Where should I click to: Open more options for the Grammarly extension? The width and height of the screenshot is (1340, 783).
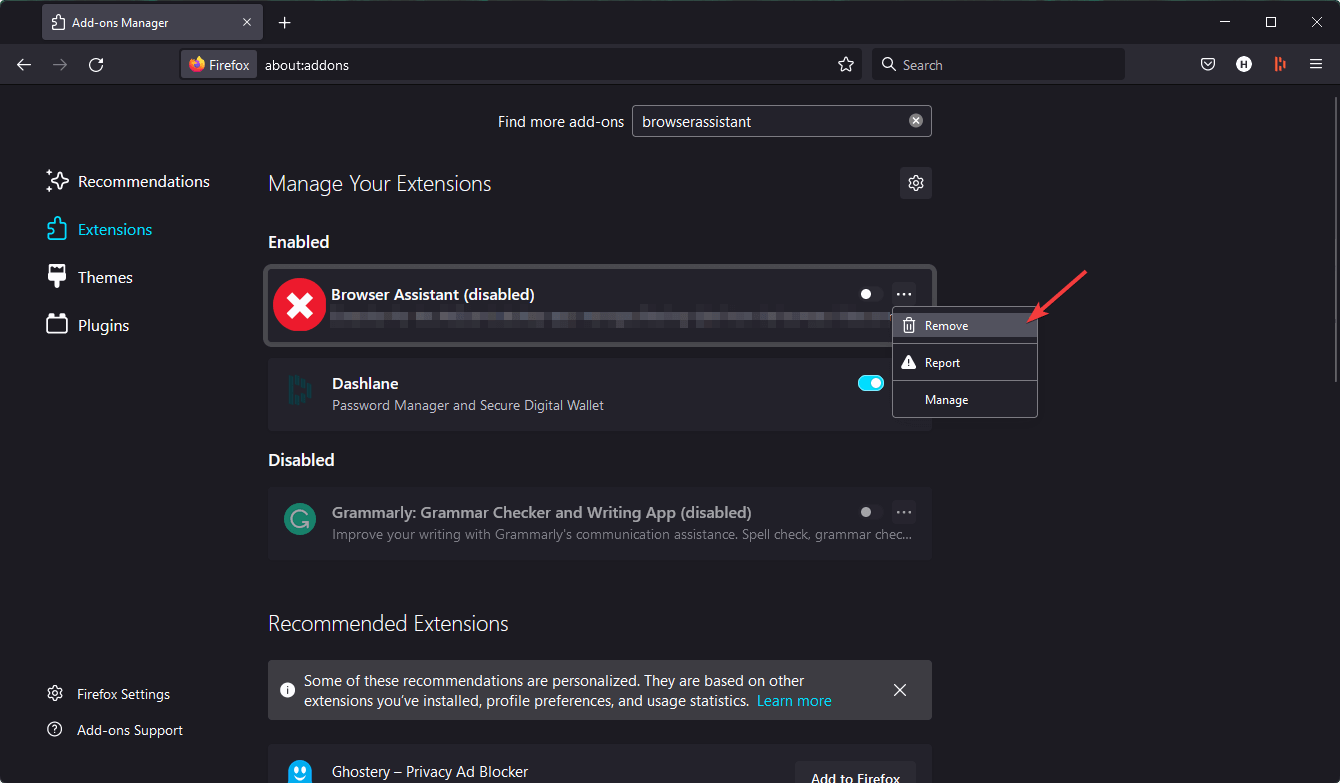tap(904, 512)
